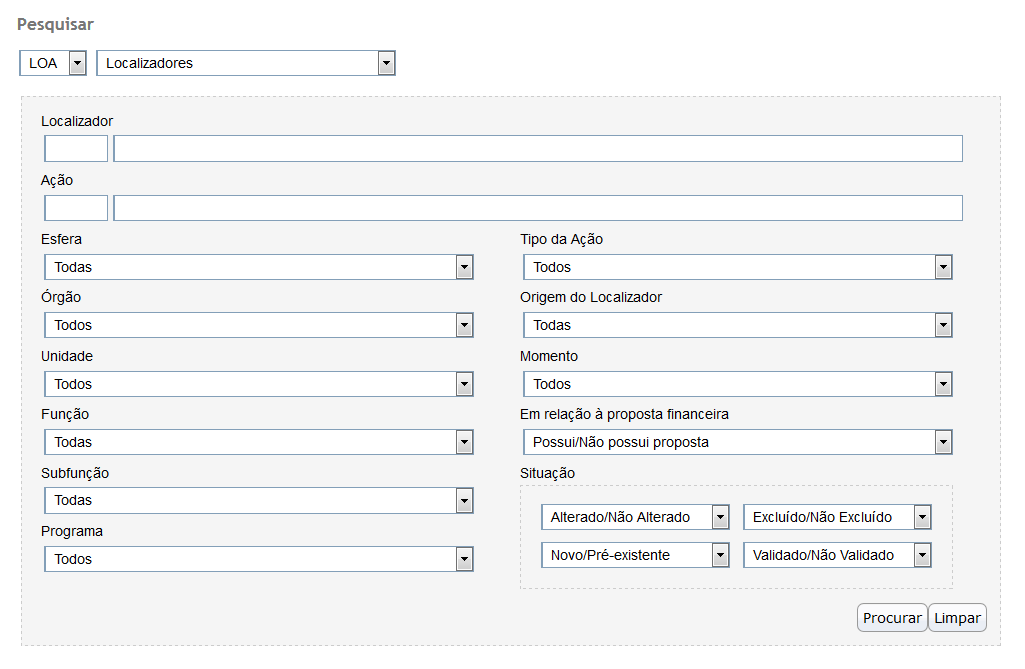Expand the Origem do Localizador dropdown

pos(737,325)
